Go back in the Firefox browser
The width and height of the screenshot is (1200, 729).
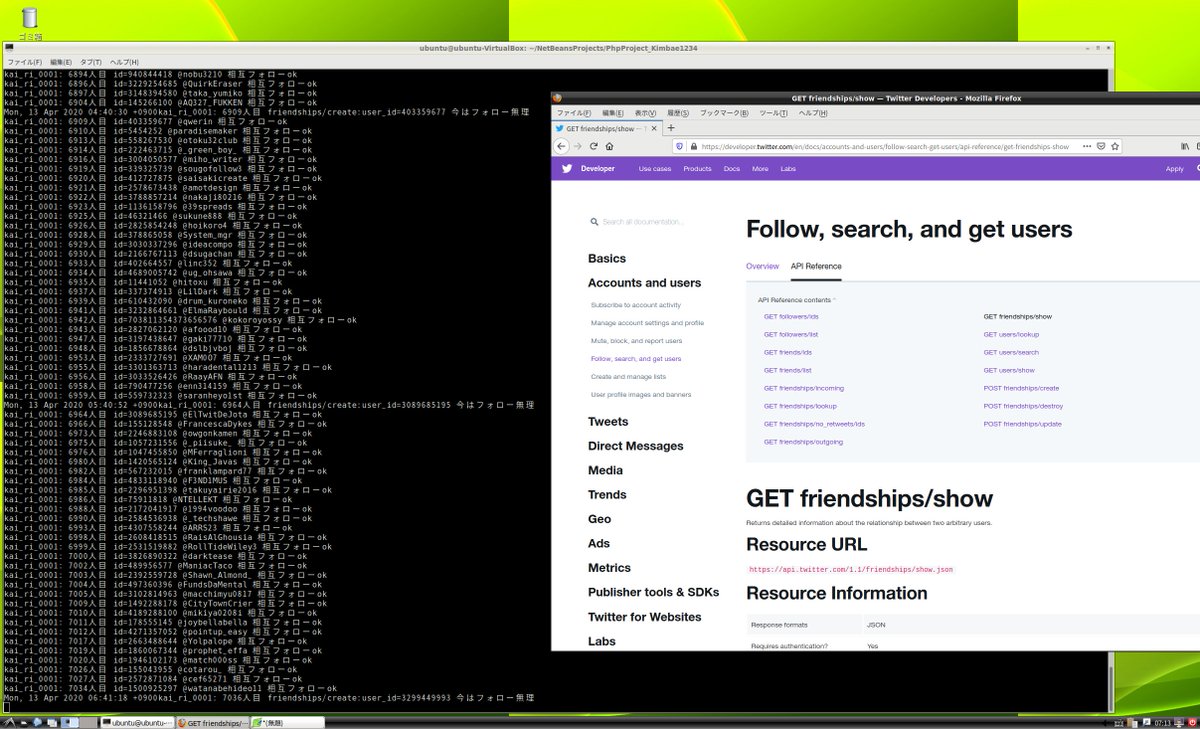(x=561, y=146)
